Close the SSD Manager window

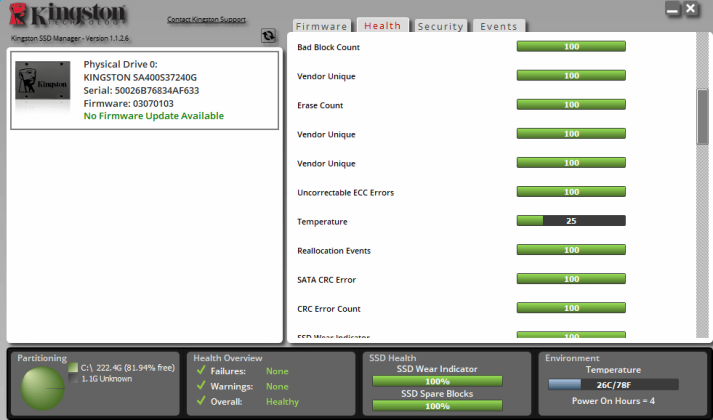tap(691, 9)
